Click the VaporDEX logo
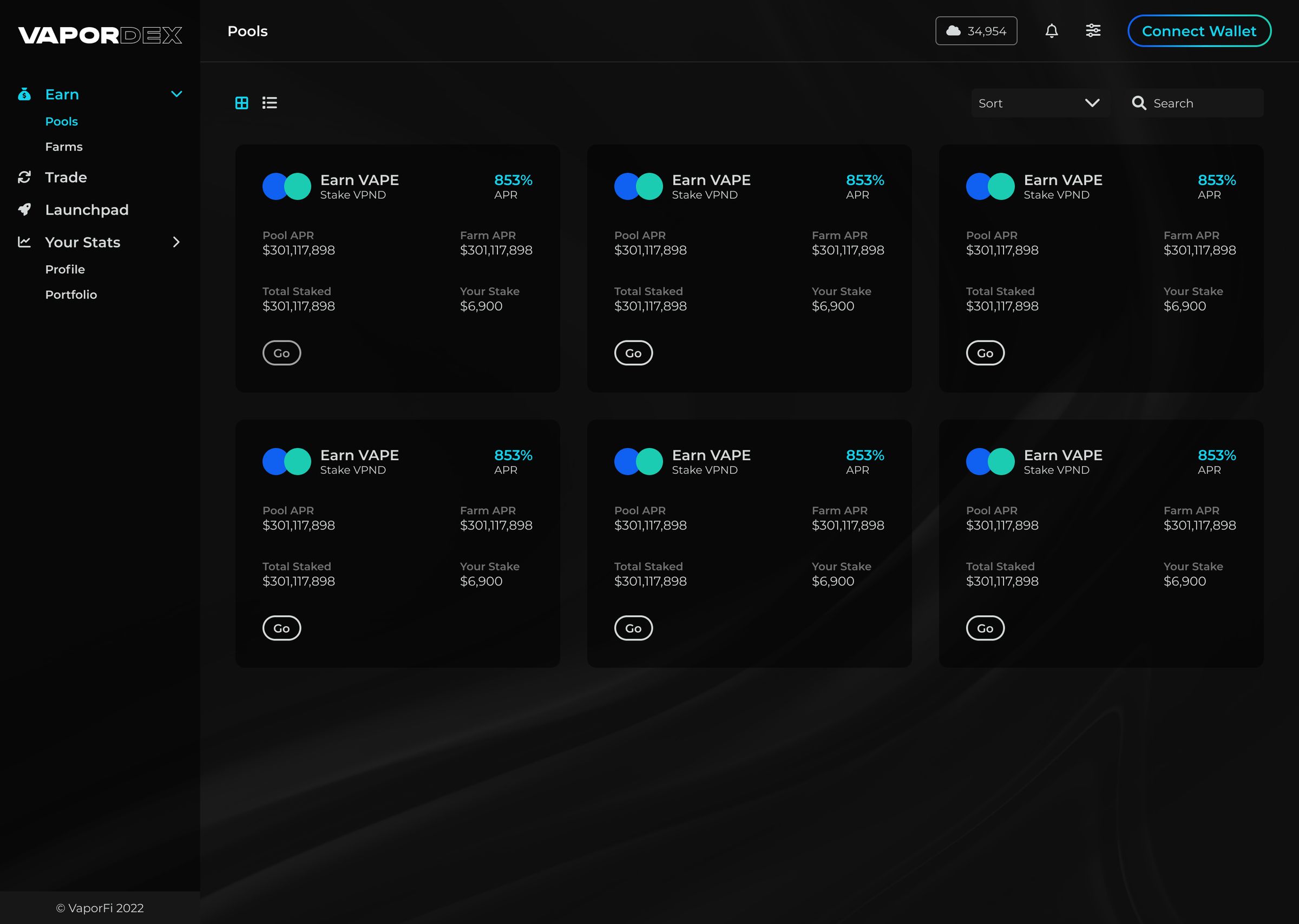Screen dimensions: 1299x924 point(100,35)
